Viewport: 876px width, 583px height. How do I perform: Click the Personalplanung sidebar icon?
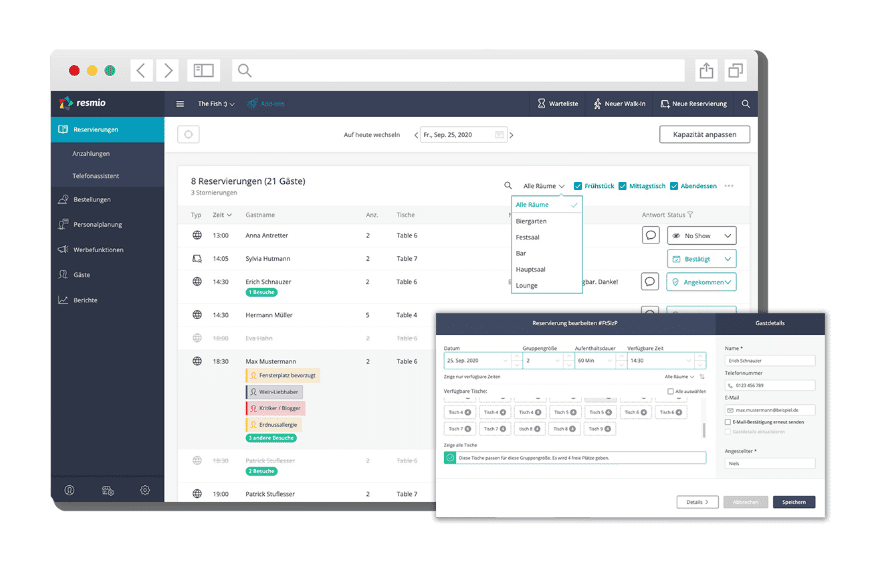(63, 224)
